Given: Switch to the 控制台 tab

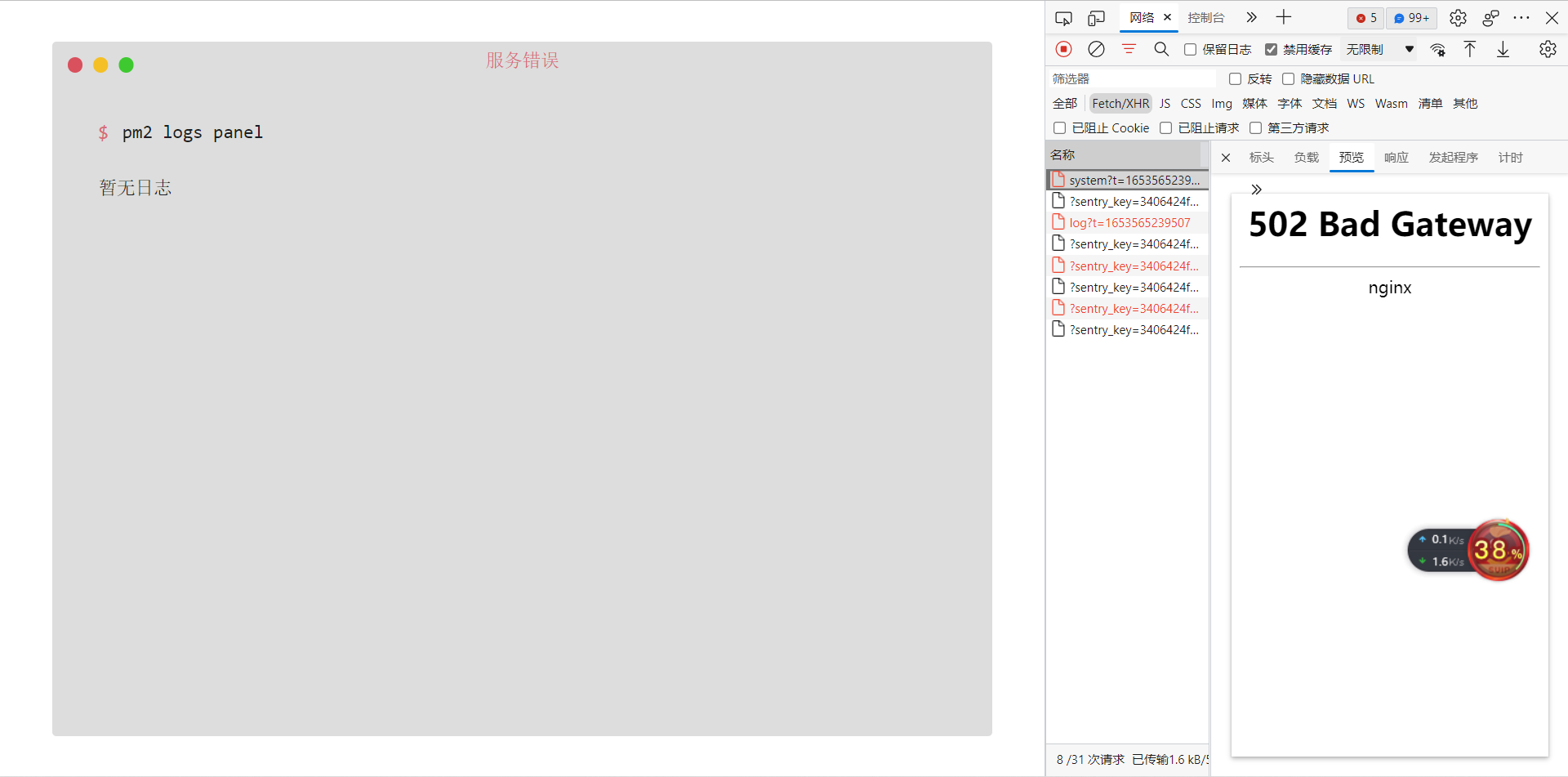Looking at the screenshot, I should (1206, 18).
